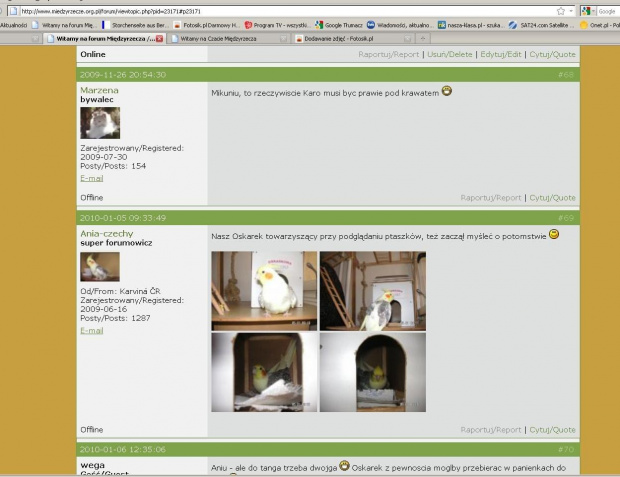
Task: Open the white cockatiel close-up photo
Action: click(x=264, y=291)
